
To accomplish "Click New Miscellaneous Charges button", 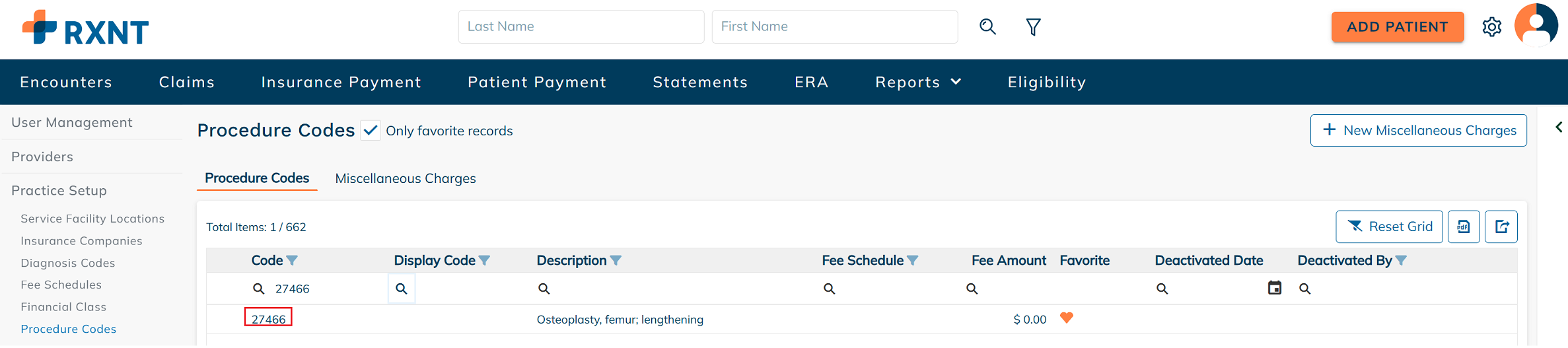I will pos(1418,131).
